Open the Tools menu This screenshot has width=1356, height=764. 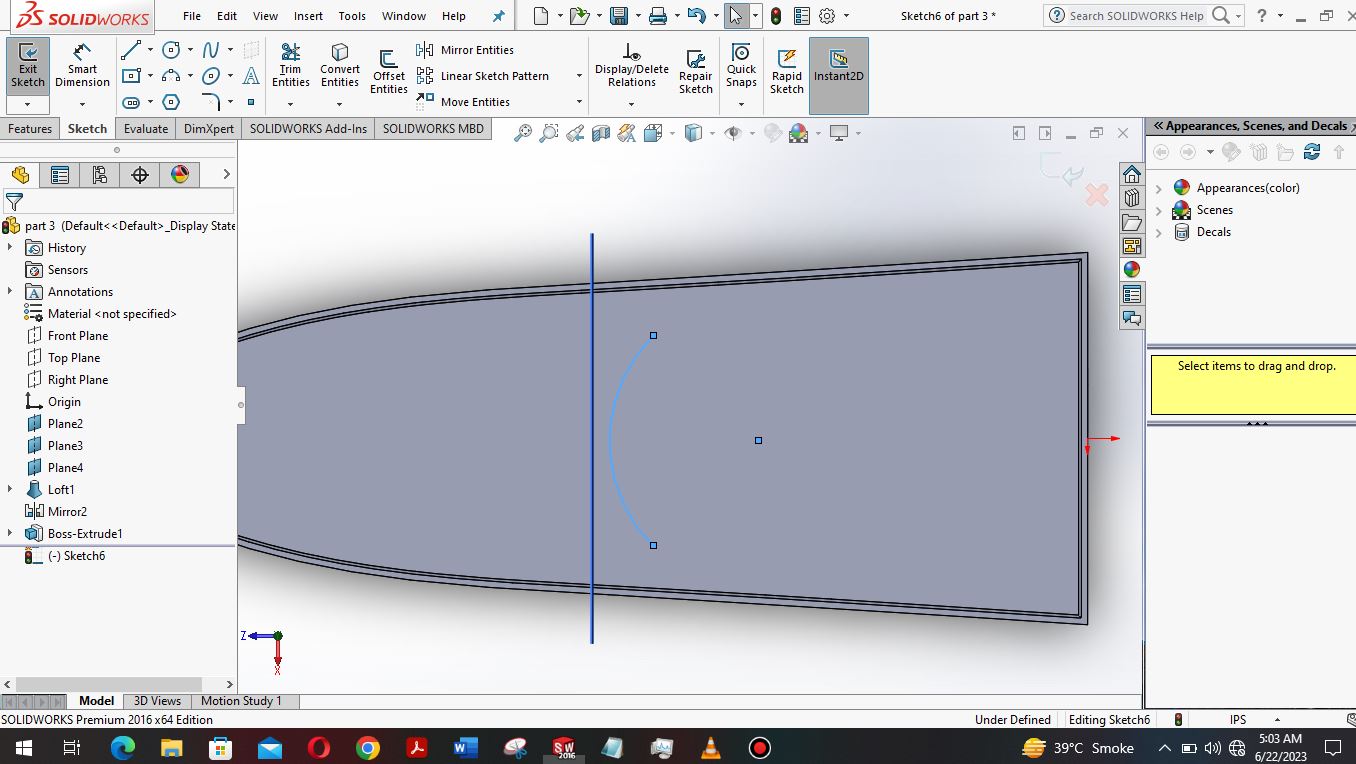[352, 16]
